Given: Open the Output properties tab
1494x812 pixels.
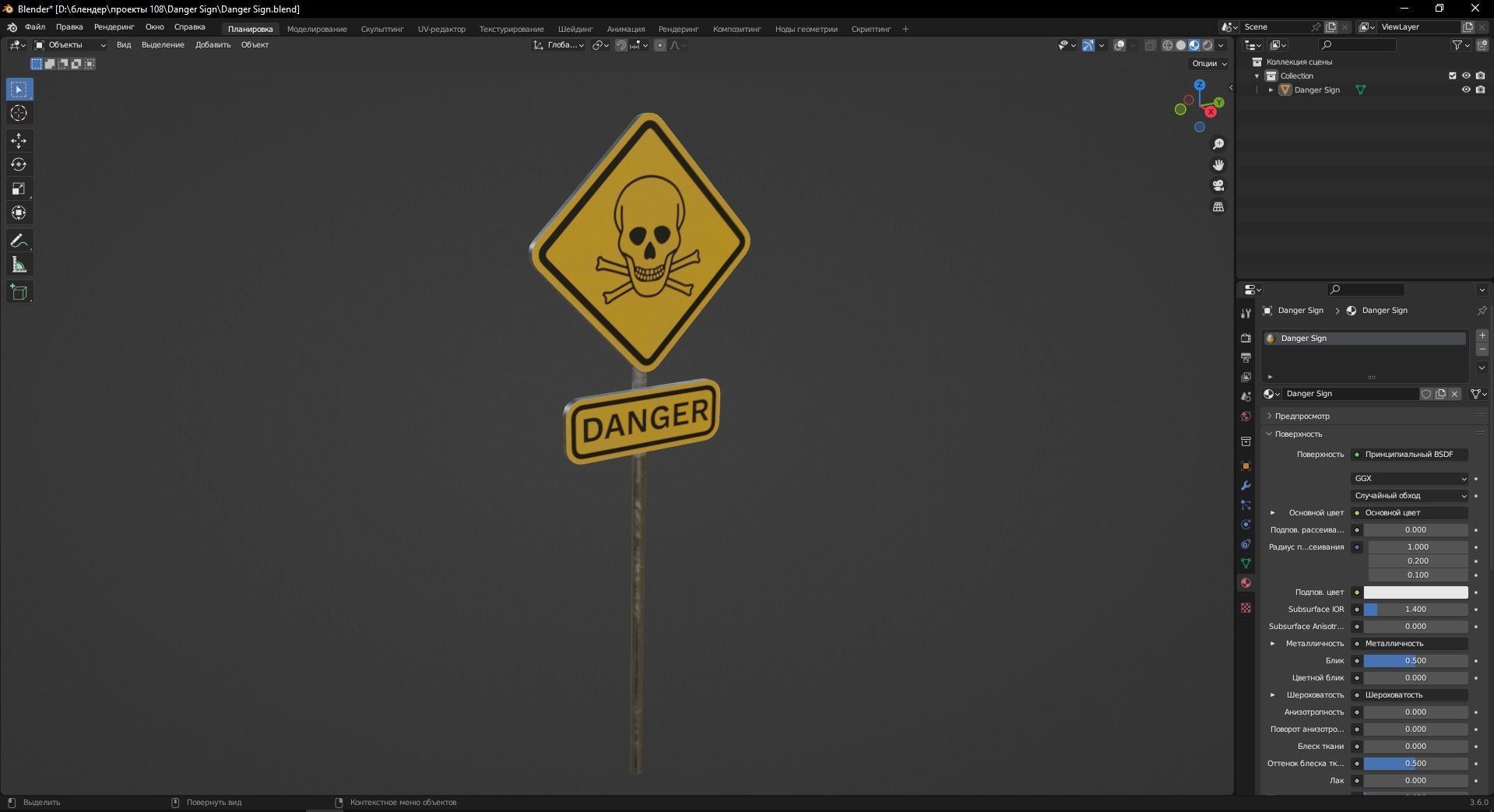Looking at the screenshot, I should click(x=1246, y=357).
